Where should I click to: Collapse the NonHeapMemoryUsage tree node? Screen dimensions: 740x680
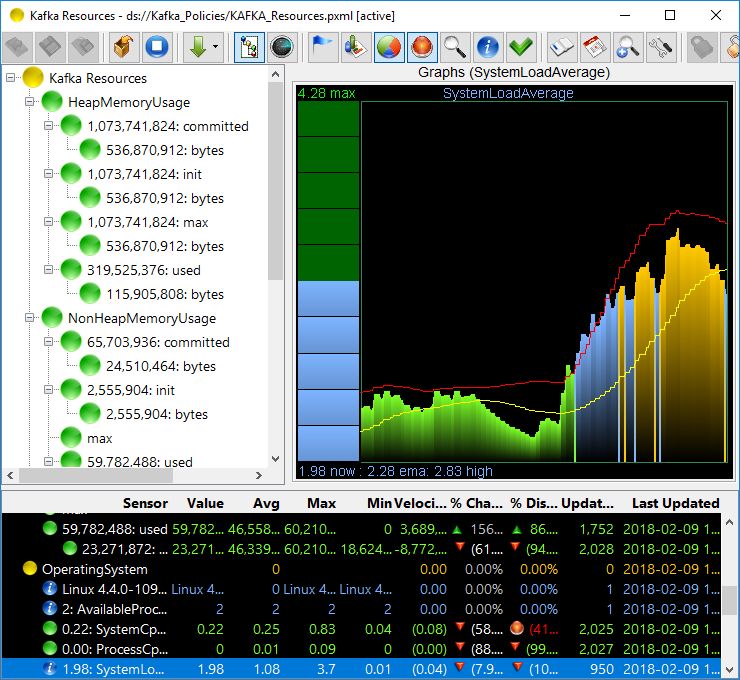click(x=29, y=318)
